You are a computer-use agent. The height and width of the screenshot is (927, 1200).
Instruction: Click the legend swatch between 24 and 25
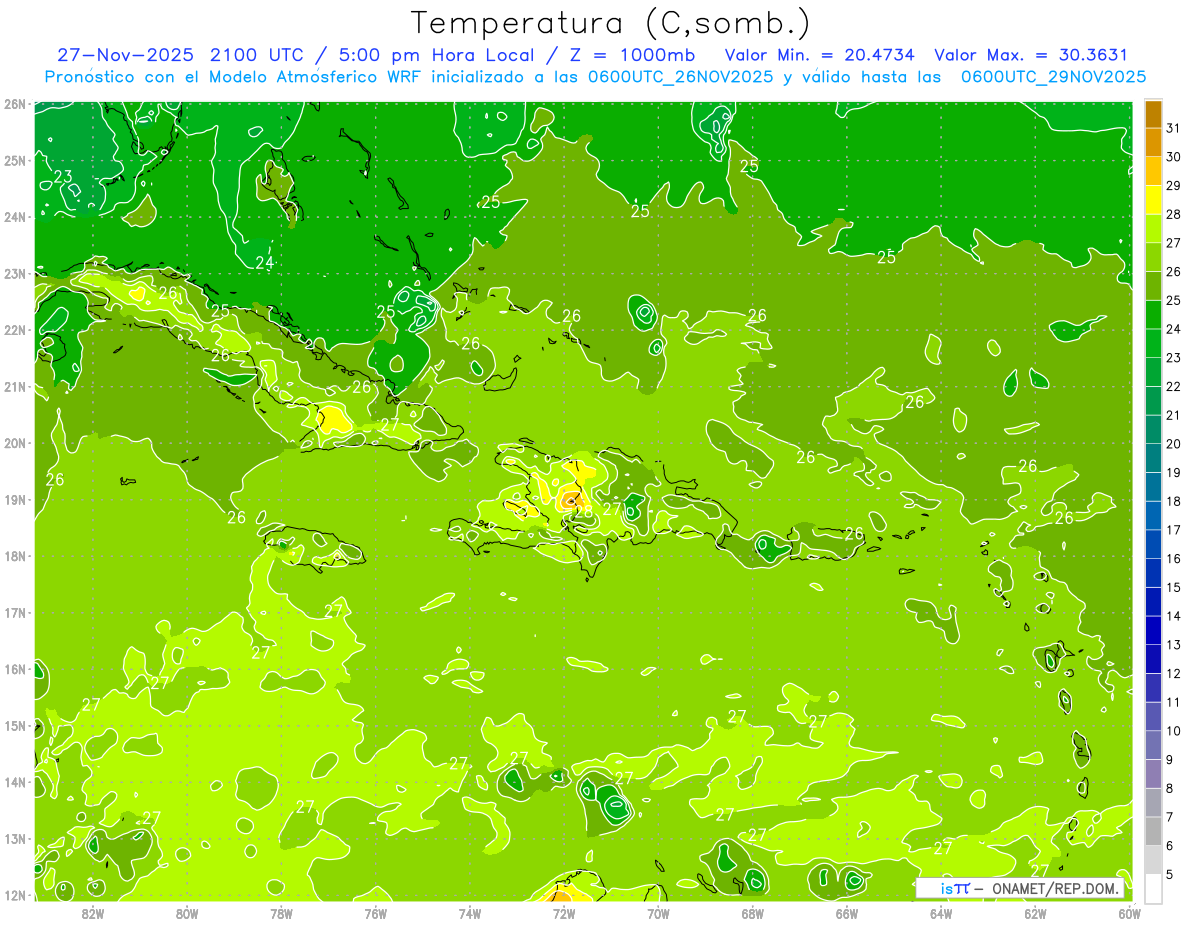tap(1153, 314)
